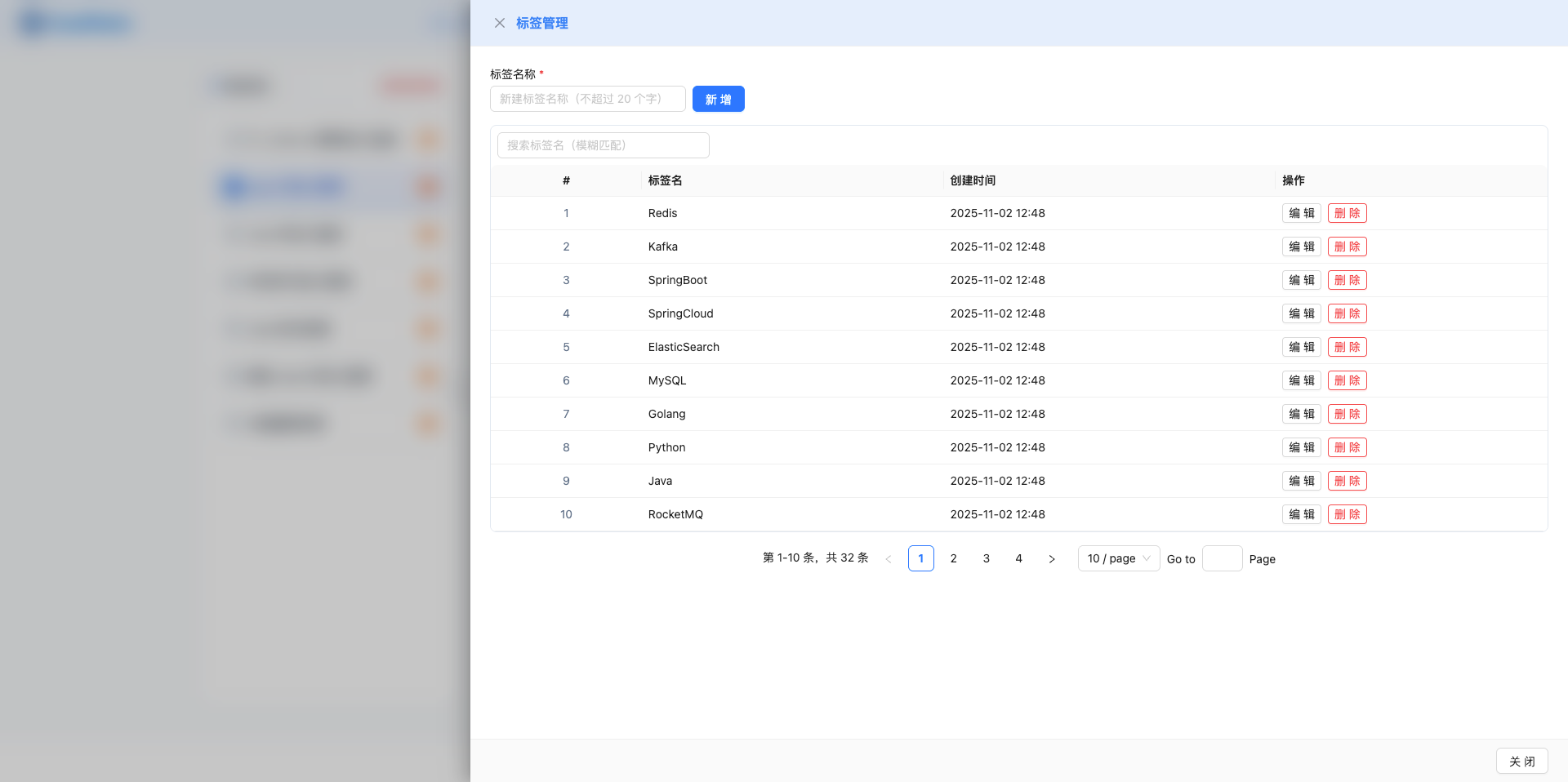Open the 10 / page page size dropdown

click(1118, 558)
